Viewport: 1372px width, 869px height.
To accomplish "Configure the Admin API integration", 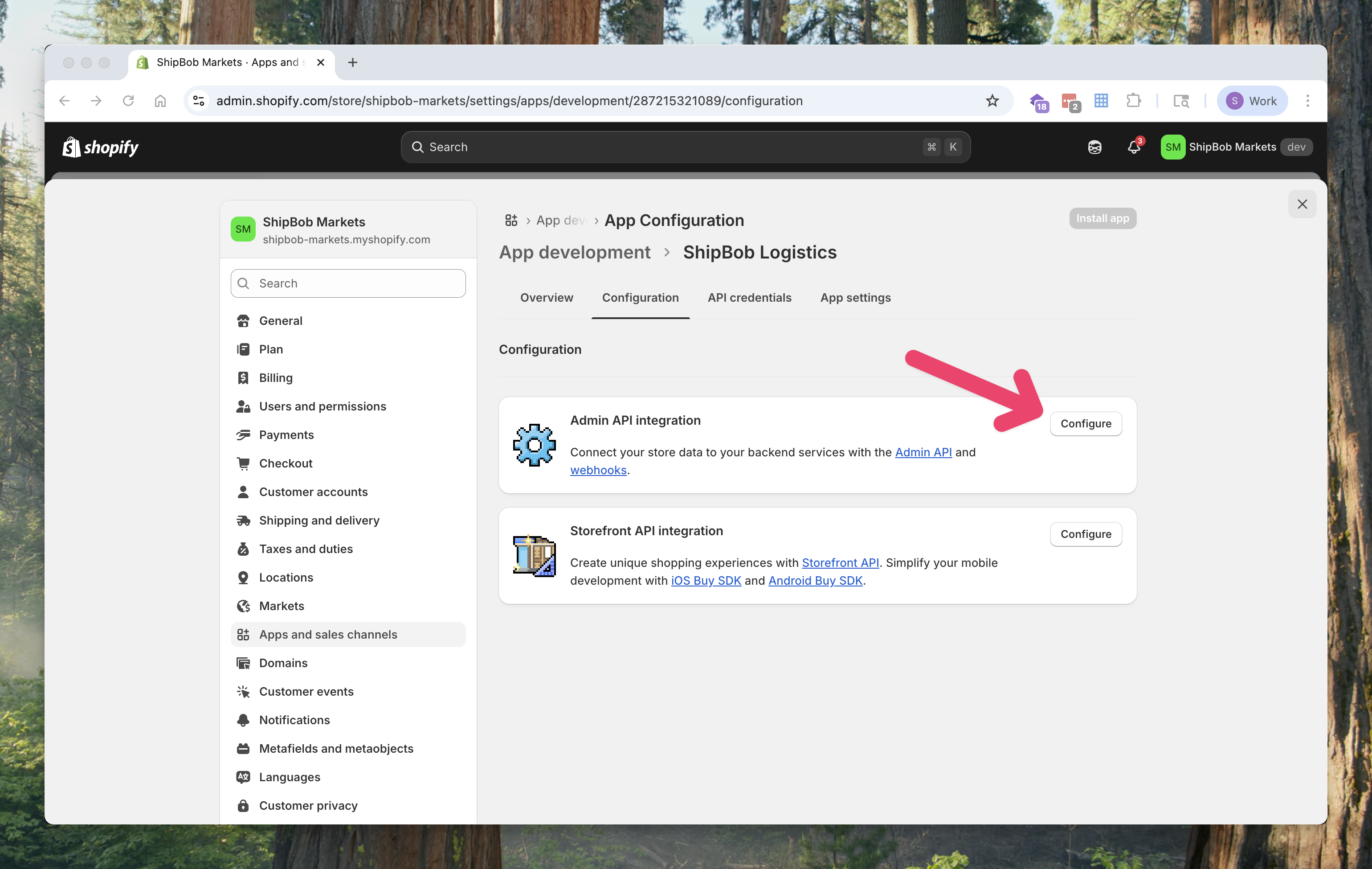I will (x=1086, y=423).
